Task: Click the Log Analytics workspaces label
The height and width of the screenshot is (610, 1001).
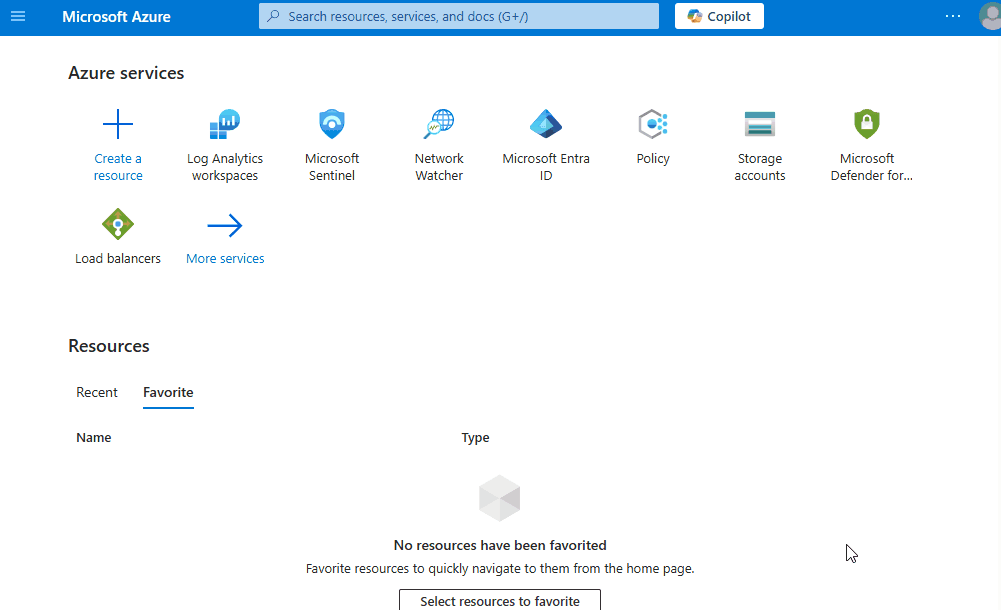Action: (225, 167)
